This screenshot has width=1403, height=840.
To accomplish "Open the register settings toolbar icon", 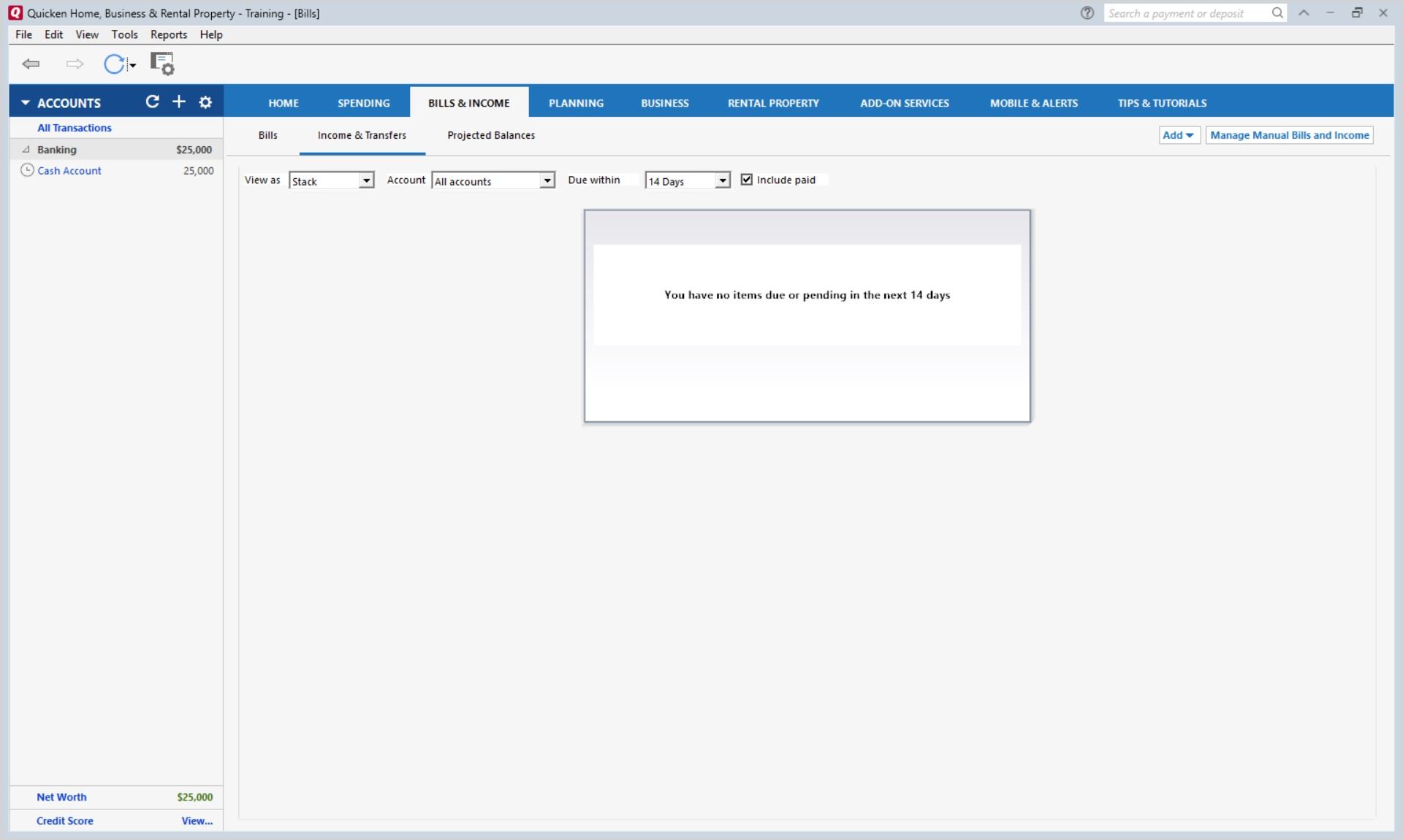I will 162,64.
